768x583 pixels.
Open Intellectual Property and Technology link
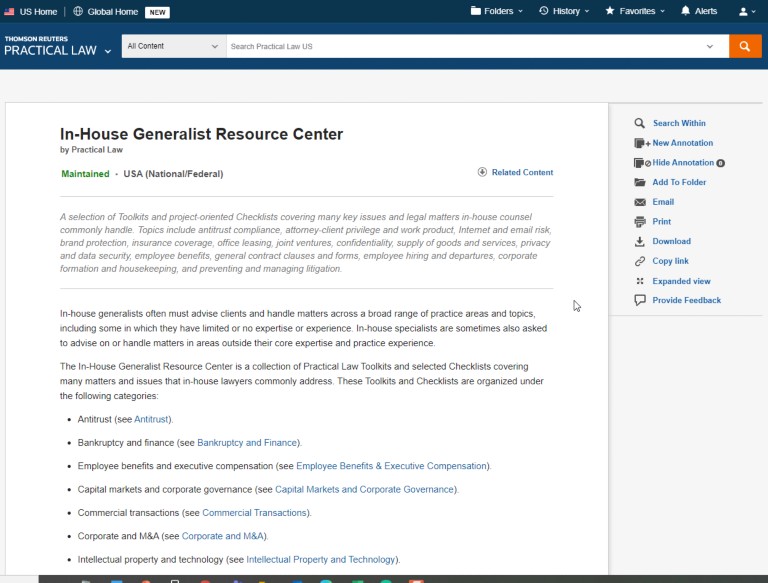pos(321,559)
